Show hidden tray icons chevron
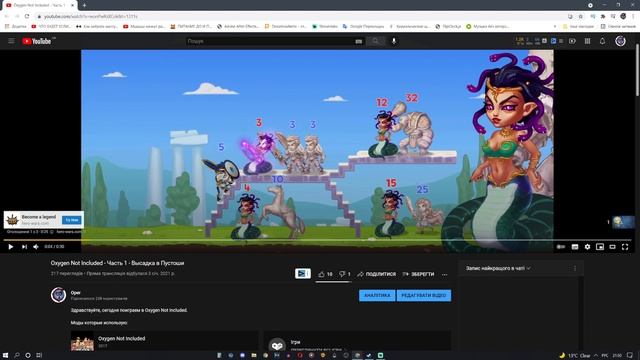The width and height of the screenshot is (640, 360). (x=596, y=356)
